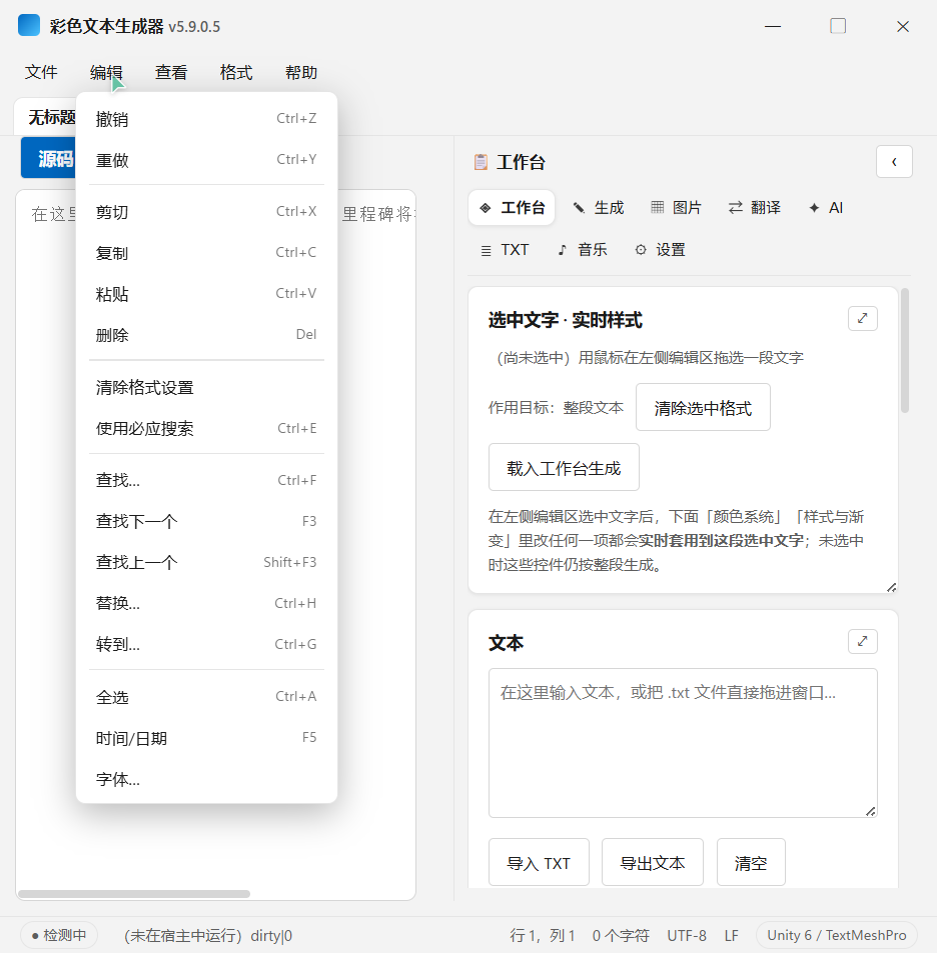Select 复制 menu entry
This screenshot has width=937, height=953.
tap(207, 253)
